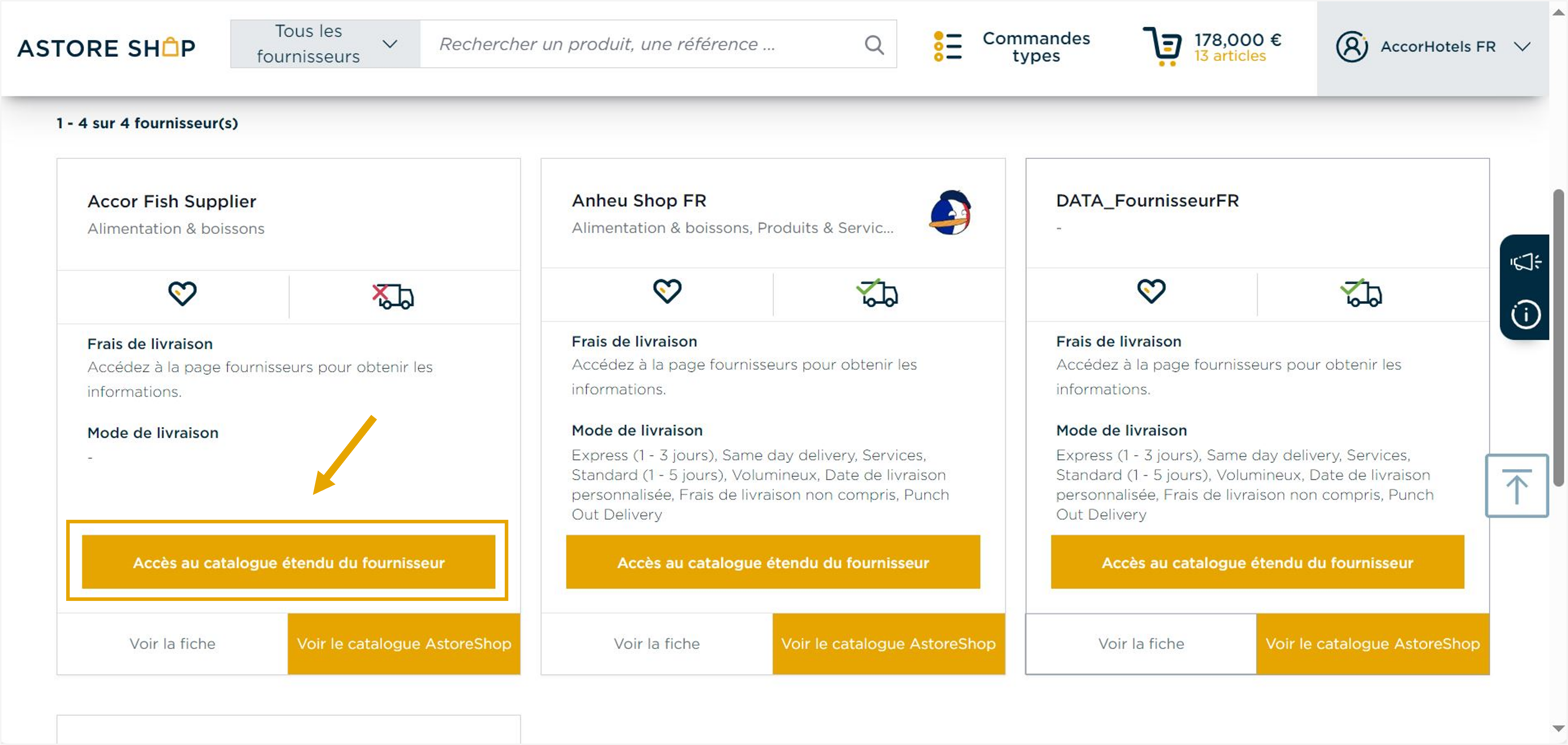
Task: Click the AstoreShop home logo
Action: (106, 47)
